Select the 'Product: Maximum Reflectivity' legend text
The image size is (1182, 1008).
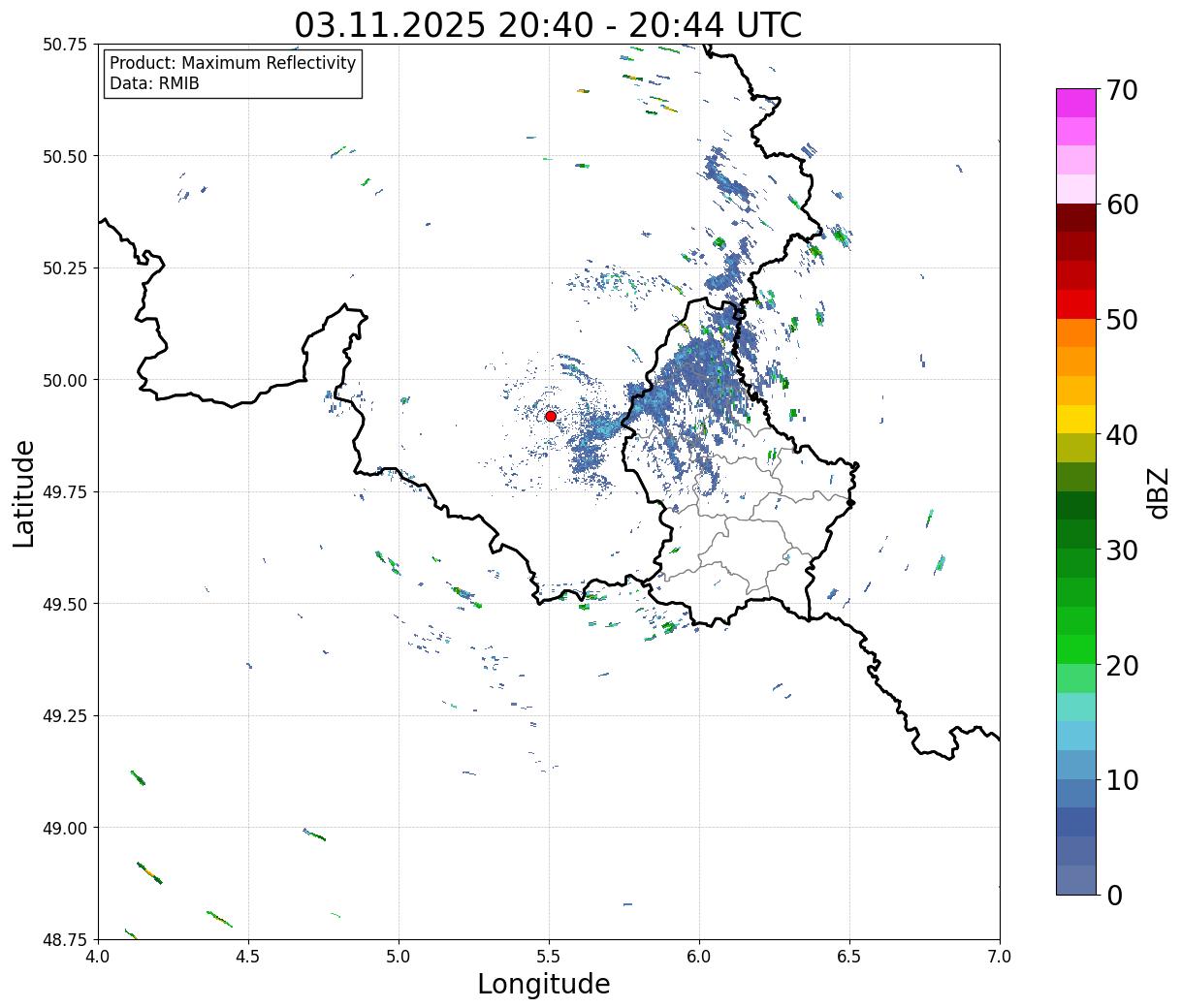pos(233,63)
